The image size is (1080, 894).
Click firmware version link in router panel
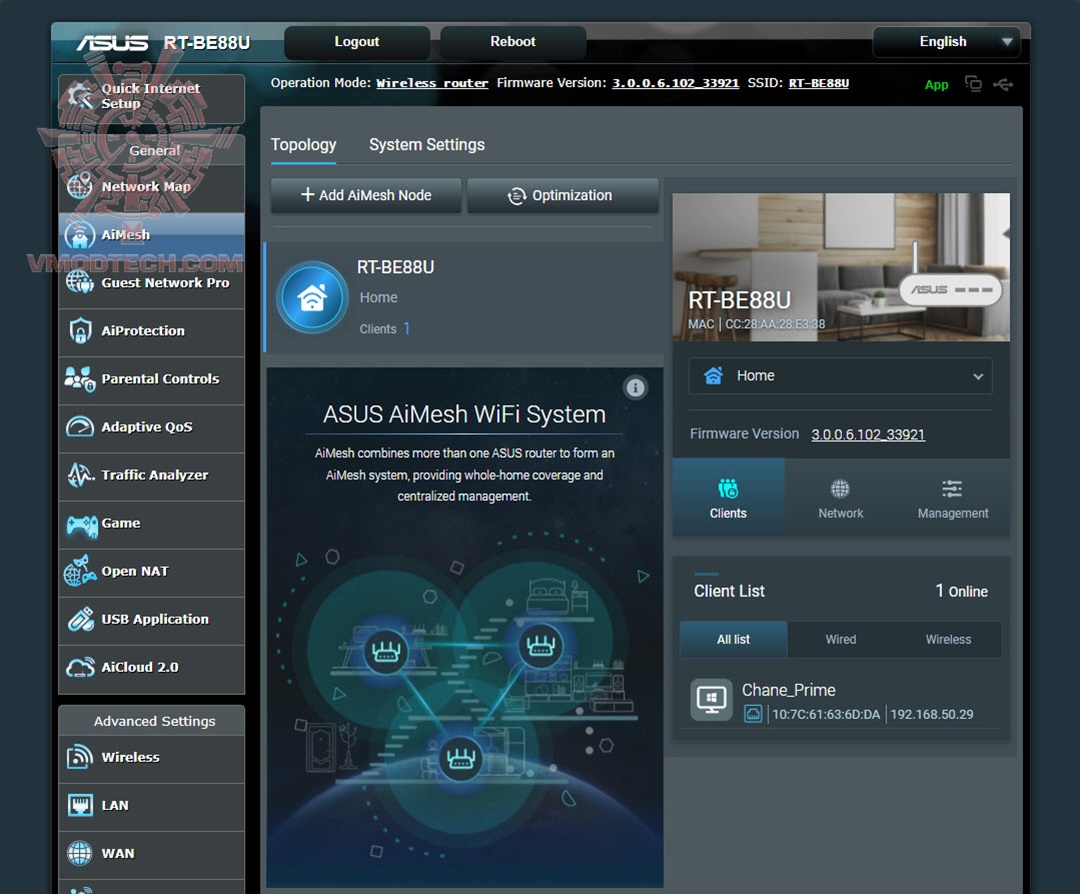(x=868, y=435)
